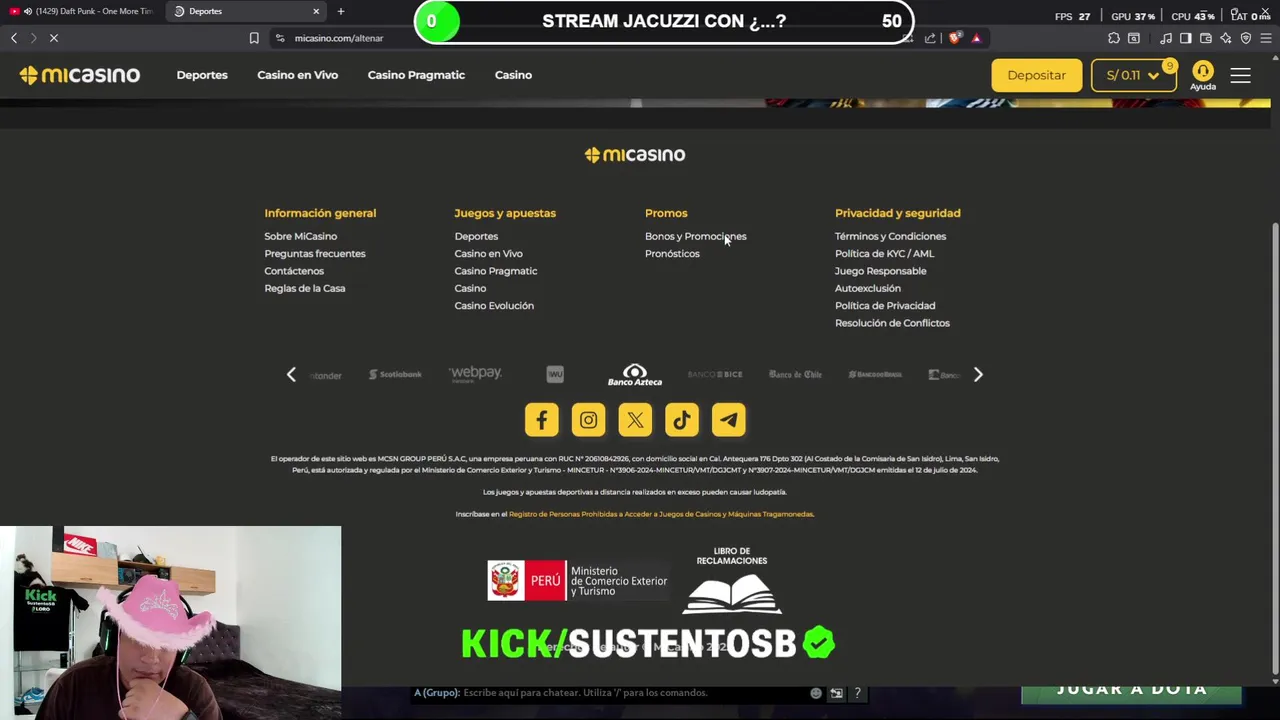Screen dimensions: 1280x720
Task: Switch to the Daft Punk YouTube tab
Action: coord(82,11)
